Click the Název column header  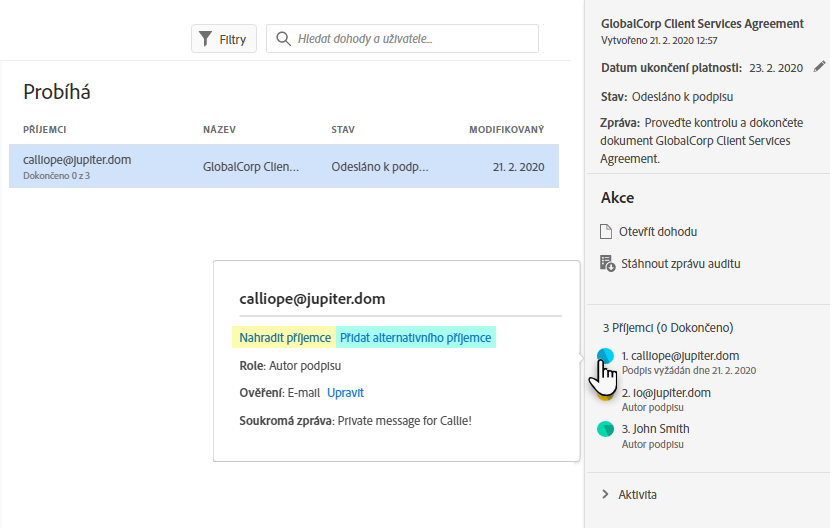pos(219,129)
